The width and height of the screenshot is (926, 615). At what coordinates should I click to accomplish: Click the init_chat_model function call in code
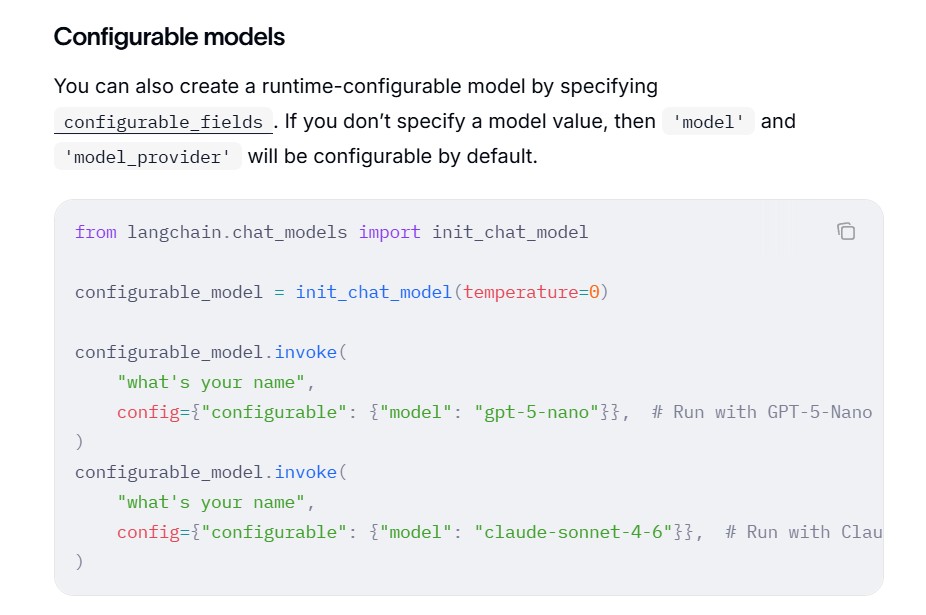(373, 292)
